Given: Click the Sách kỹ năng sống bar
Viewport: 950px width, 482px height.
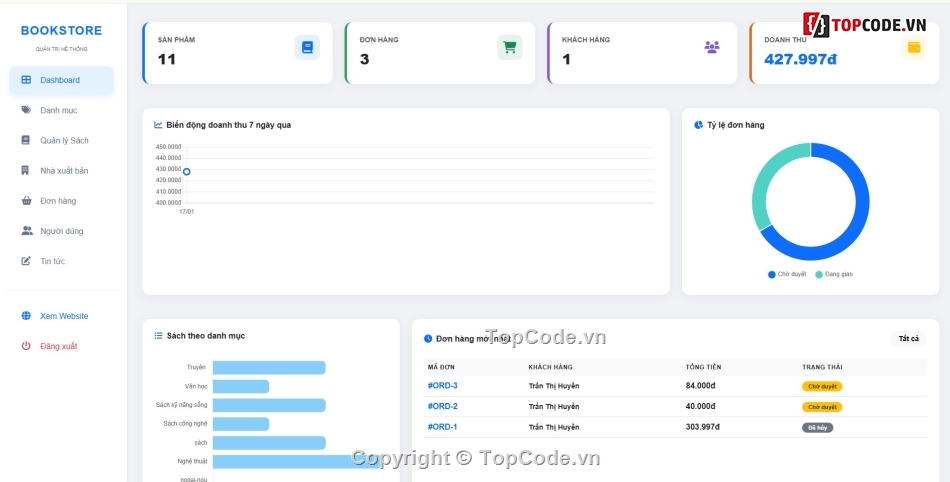Looking at the screenshot, I should pyautogui.click(x=269, y=405).
